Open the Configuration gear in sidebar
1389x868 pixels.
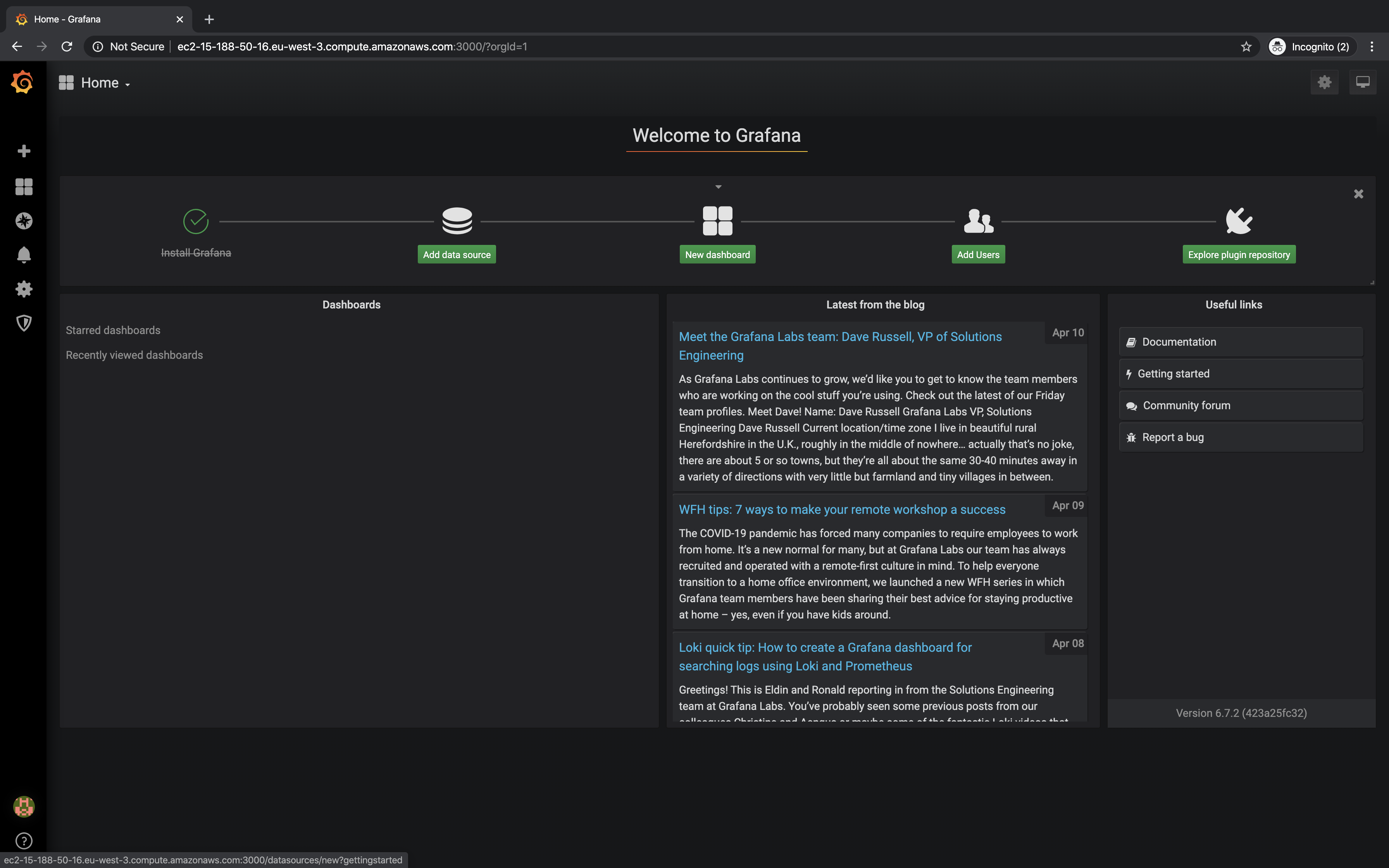(x=24, y=289)
